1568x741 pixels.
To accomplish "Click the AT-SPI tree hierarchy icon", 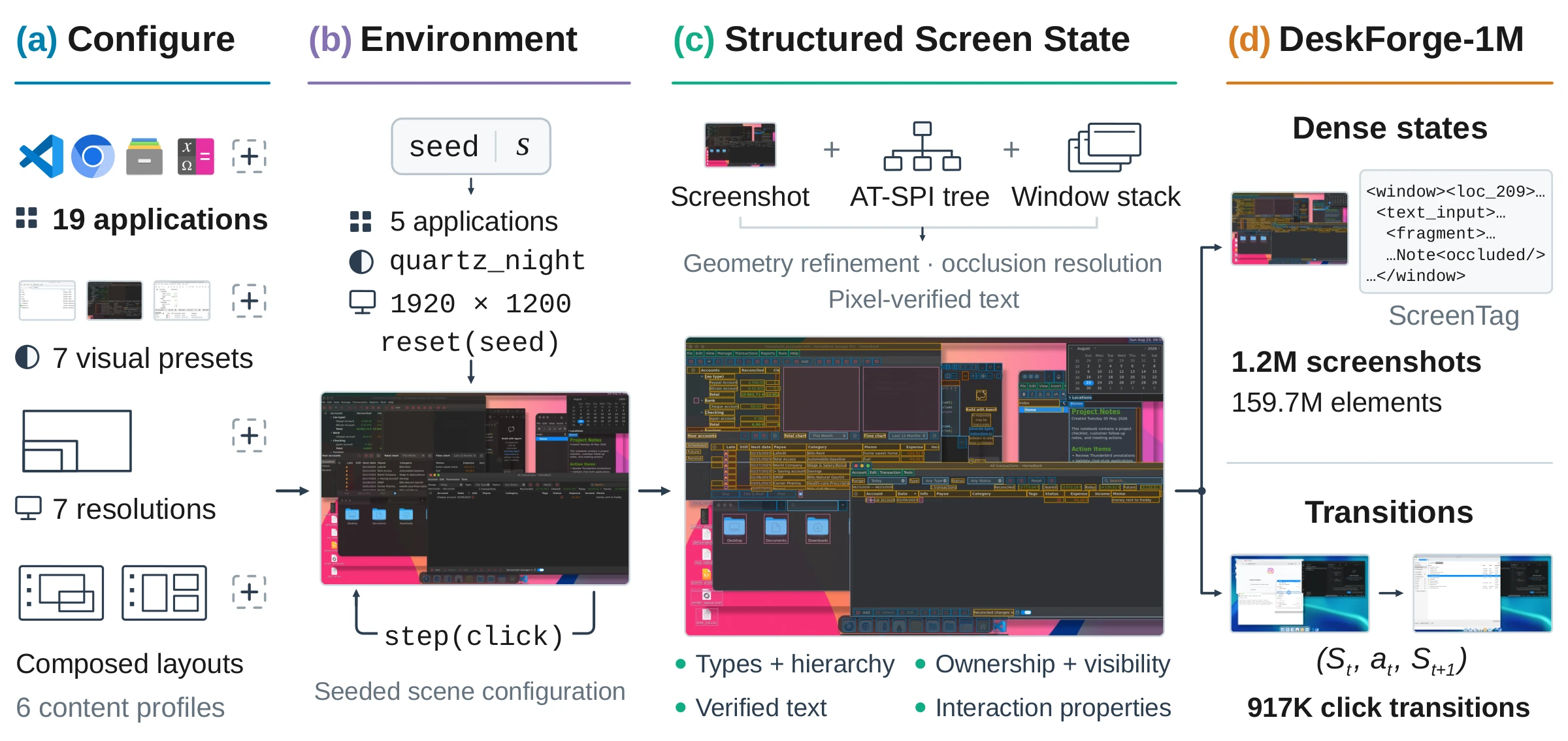I will [x=922, y=146].
